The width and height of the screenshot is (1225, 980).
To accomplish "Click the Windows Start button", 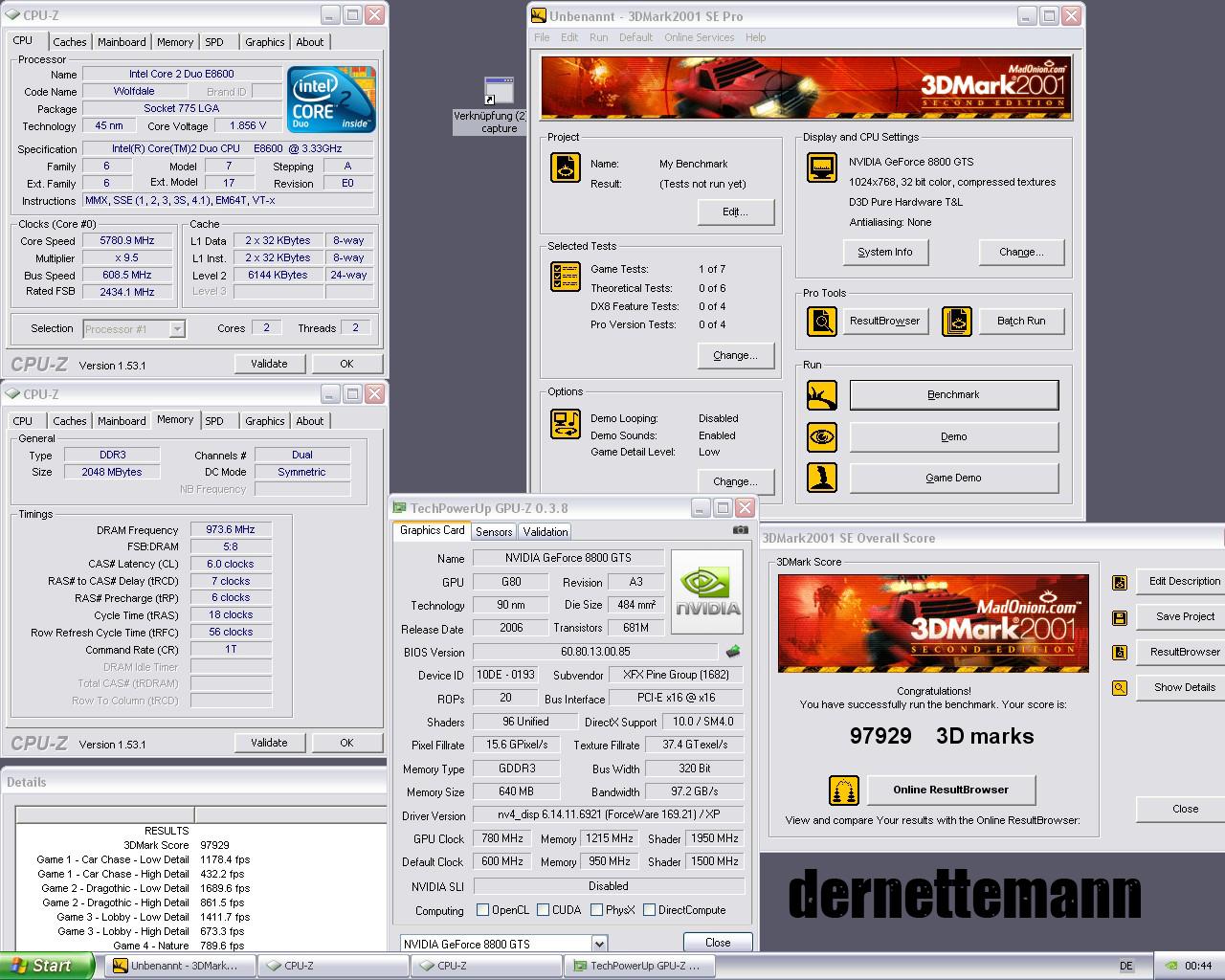I will tap(48, 966).
